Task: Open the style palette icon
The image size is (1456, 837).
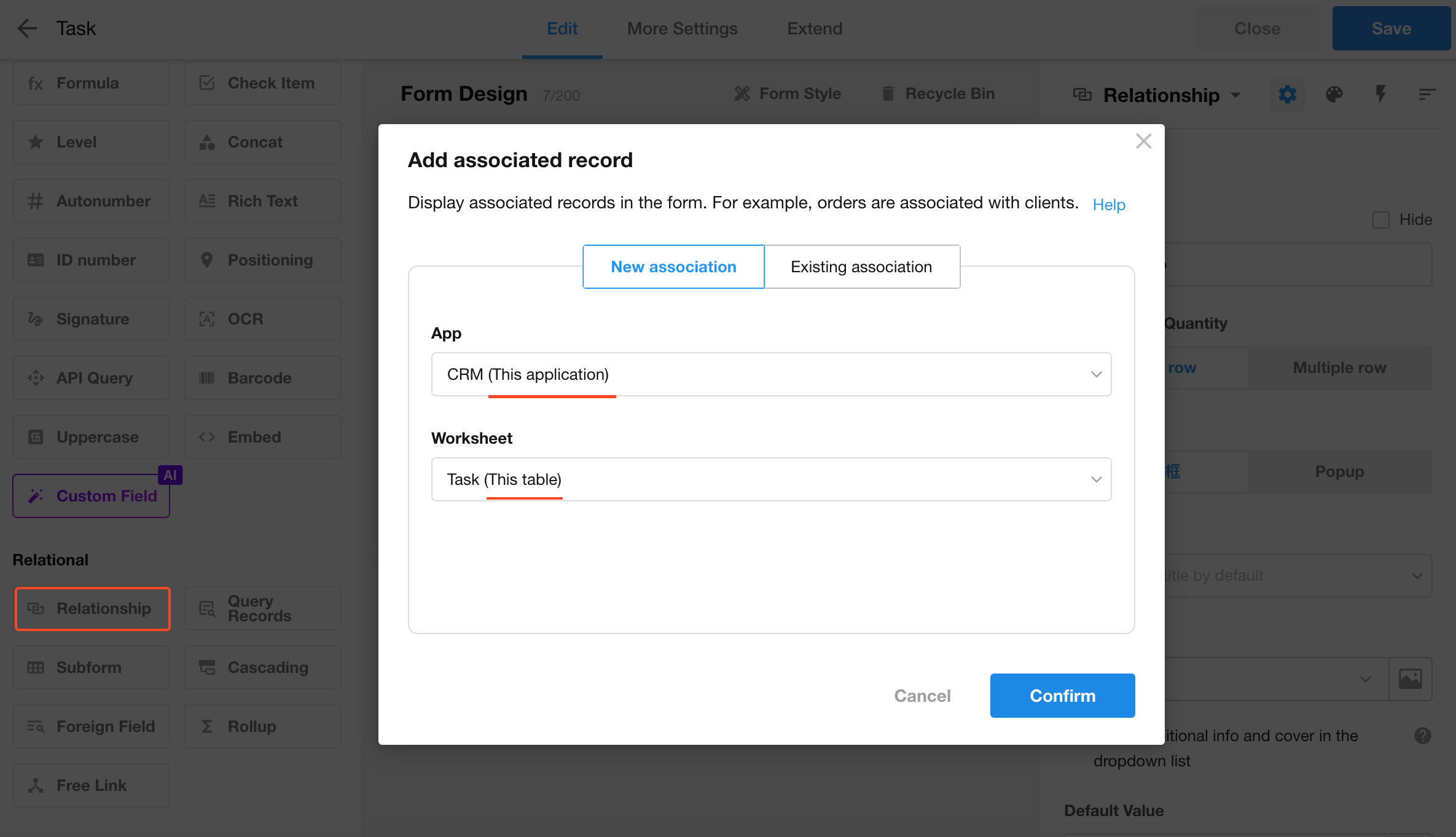Action: click(x=1334, y=95)
